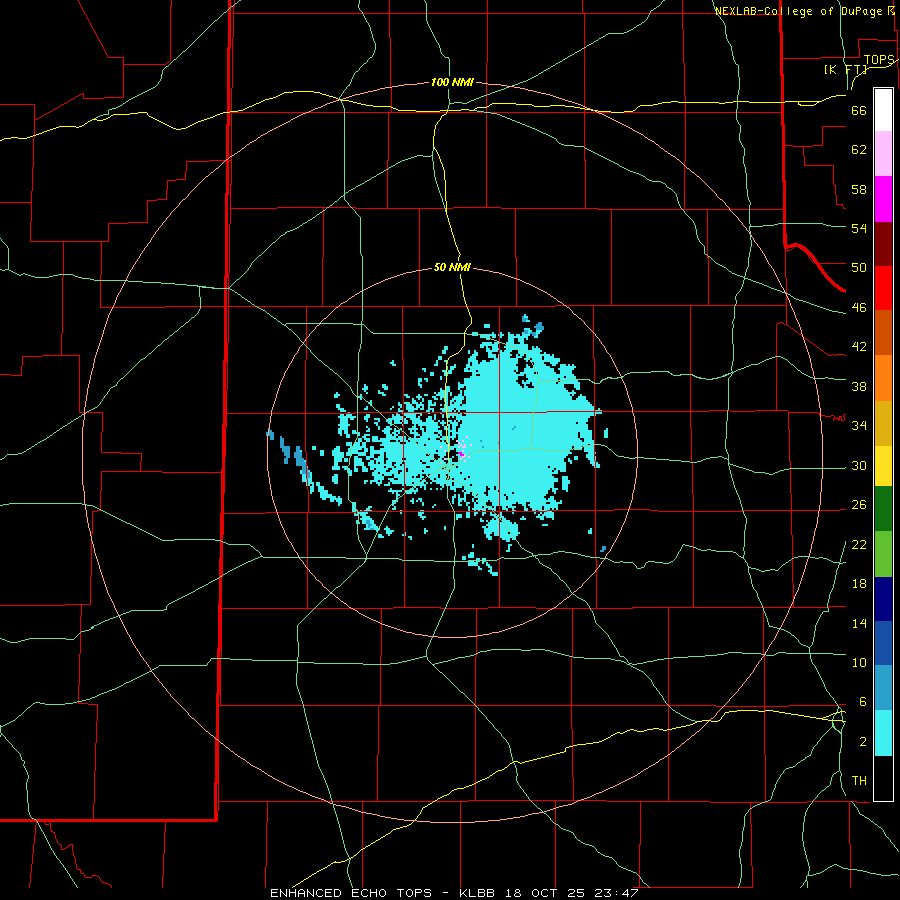Click the dark orange 46 kft swatch

(883, 332)
